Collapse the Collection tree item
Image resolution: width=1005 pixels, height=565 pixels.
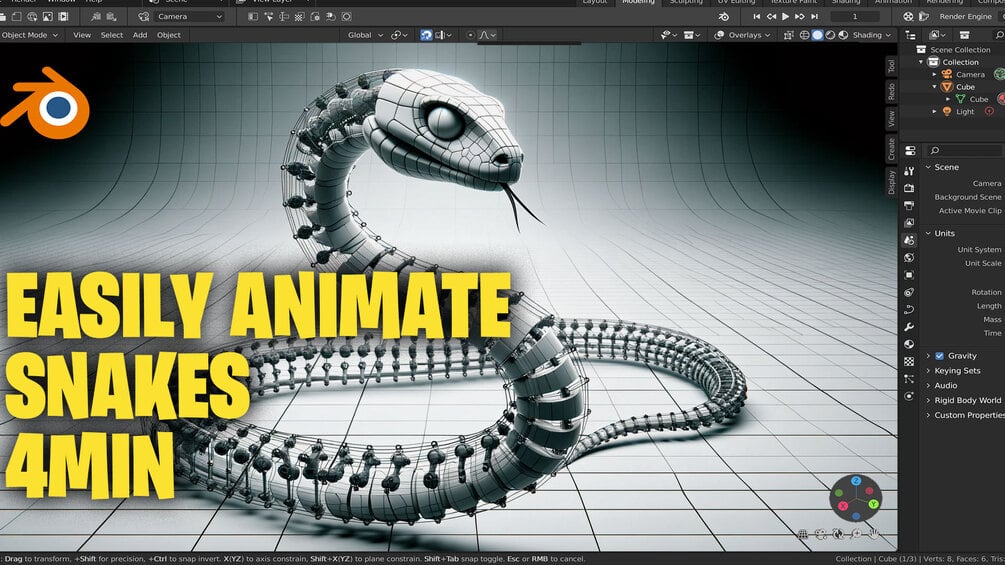tap(921, 62)
